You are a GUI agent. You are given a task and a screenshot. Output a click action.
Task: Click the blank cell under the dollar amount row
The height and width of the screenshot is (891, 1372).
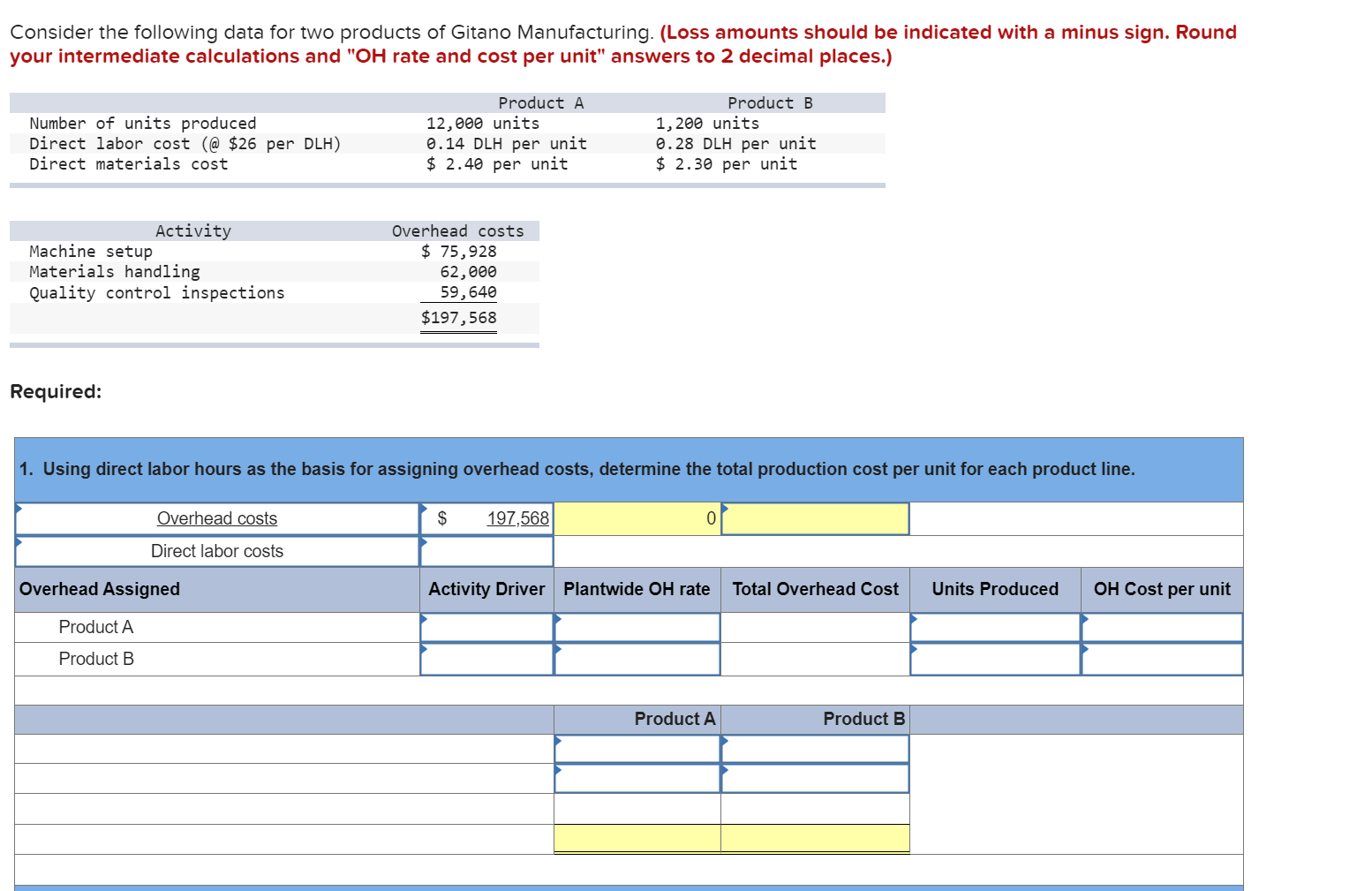[486, 550]
